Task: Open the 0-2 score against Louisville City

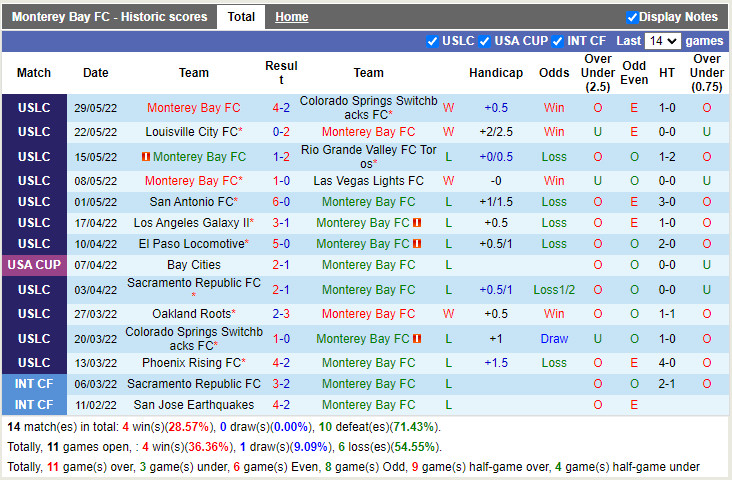Action: click(281, 132)
